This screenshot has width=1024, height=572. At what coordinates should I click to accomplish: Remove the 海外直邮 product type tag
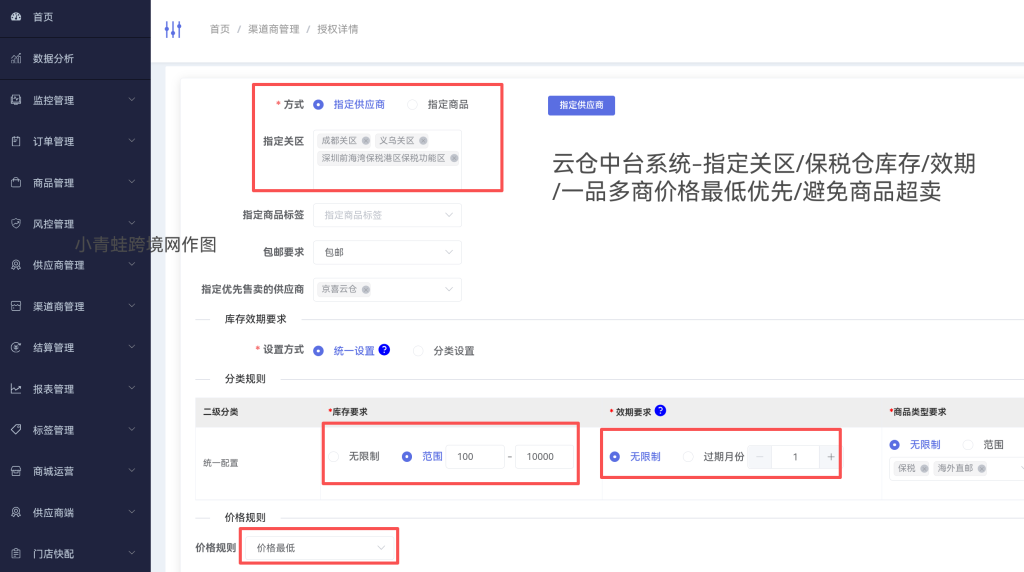click(x=982, y=468)
